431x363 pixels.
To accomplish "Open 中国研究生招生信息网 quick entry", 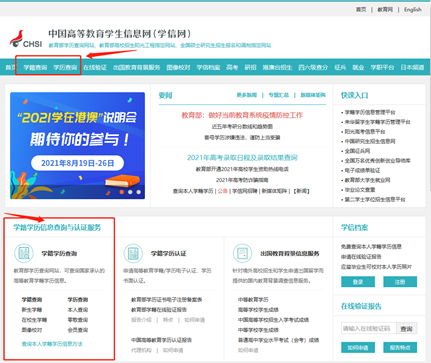I will (x=370, y=141).
